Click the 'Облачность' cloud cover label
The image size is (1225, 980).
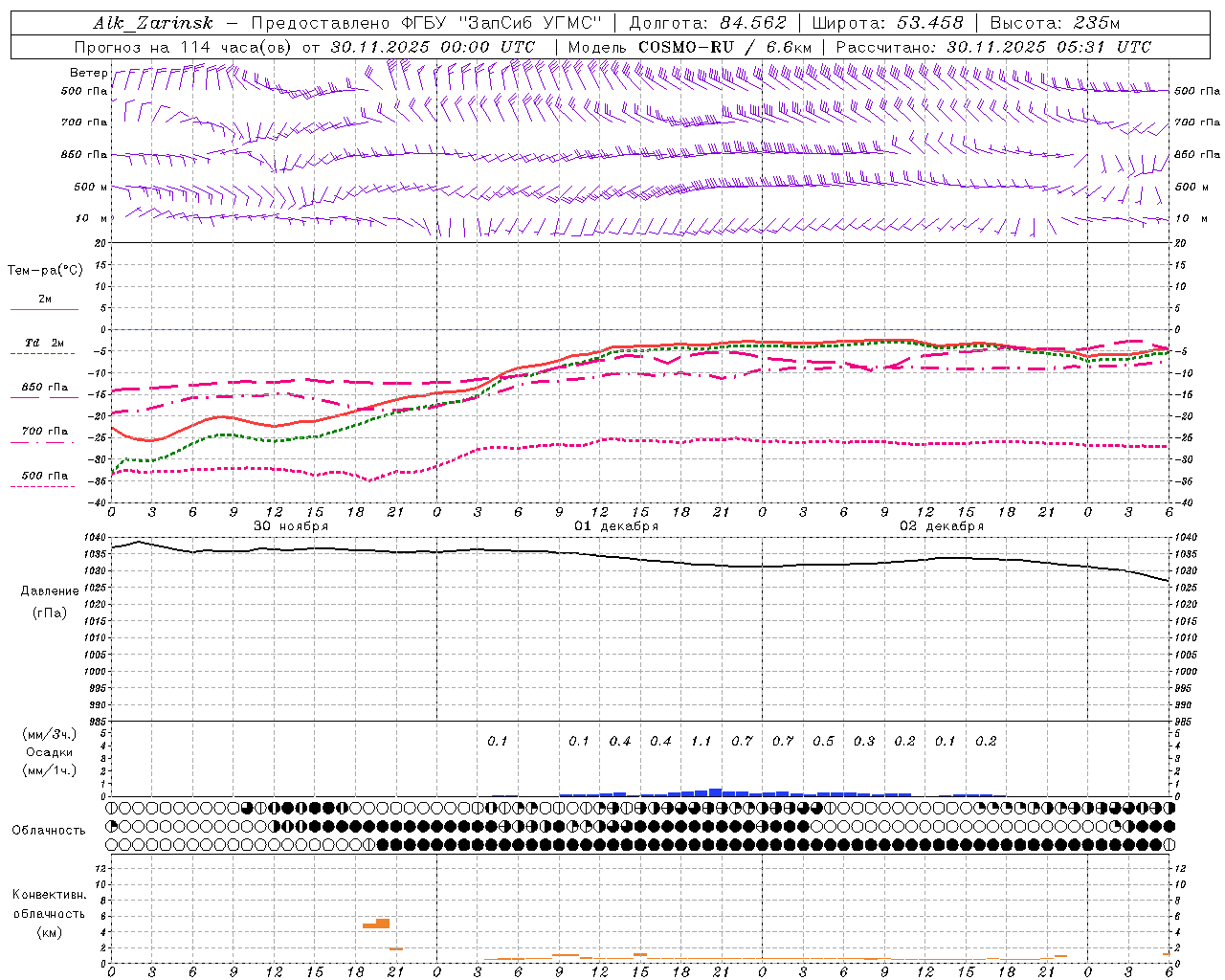pyautogui.click(x=49, y=831)
